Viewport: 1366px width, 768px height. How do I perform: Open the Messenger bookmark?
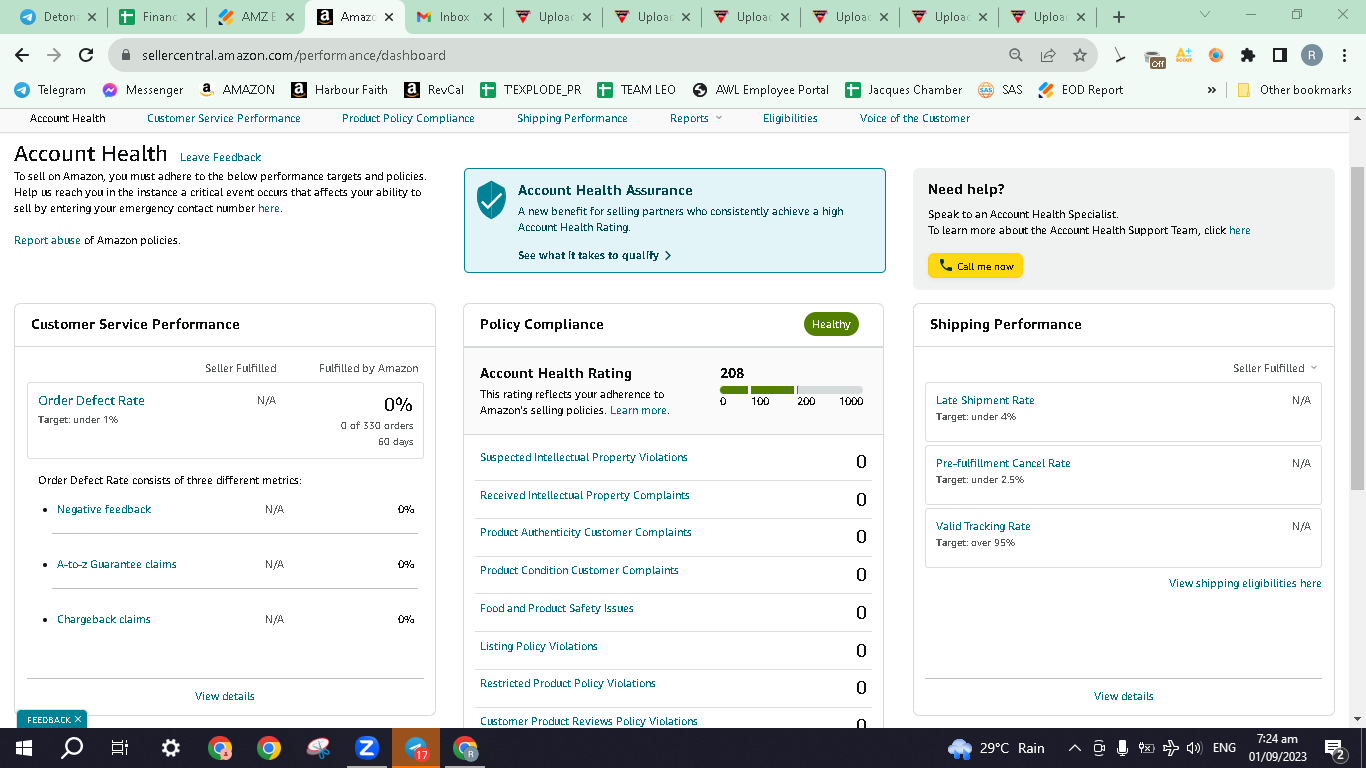(142, 90)
